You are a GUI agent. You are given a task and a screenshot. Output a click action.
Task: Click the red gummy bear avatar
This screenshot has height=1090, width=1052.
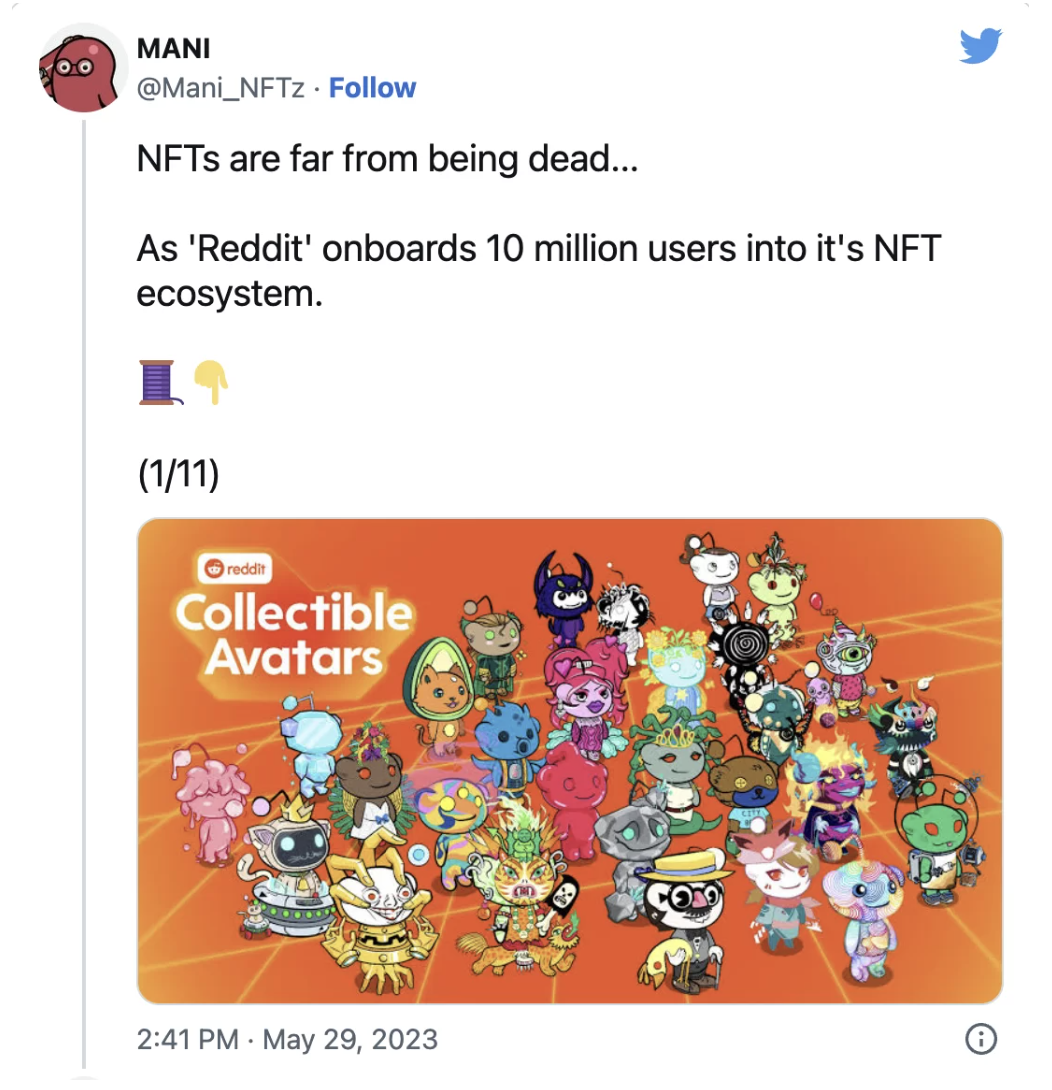pyautogui.click(x=574, y=797)
